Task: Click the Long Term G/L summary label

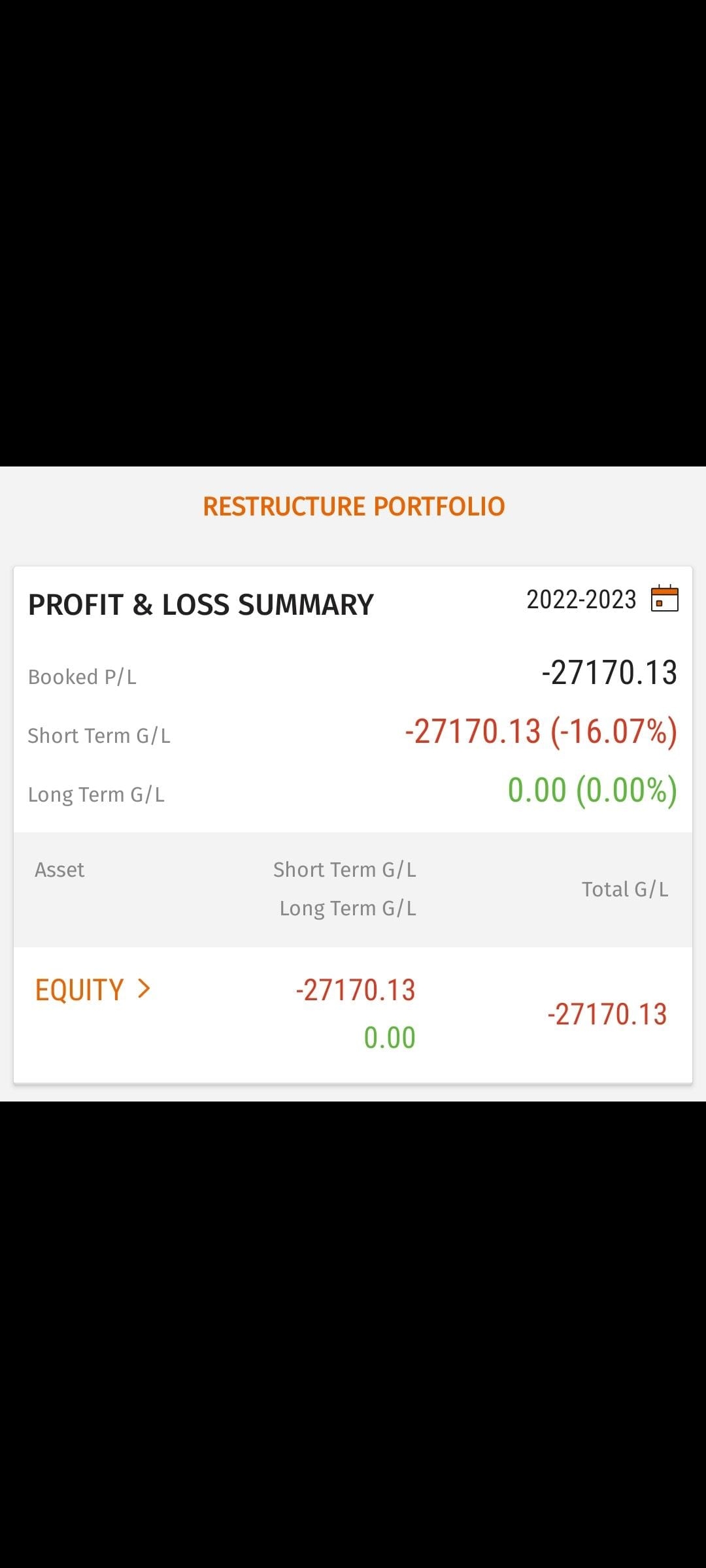Action: point(96,794)
